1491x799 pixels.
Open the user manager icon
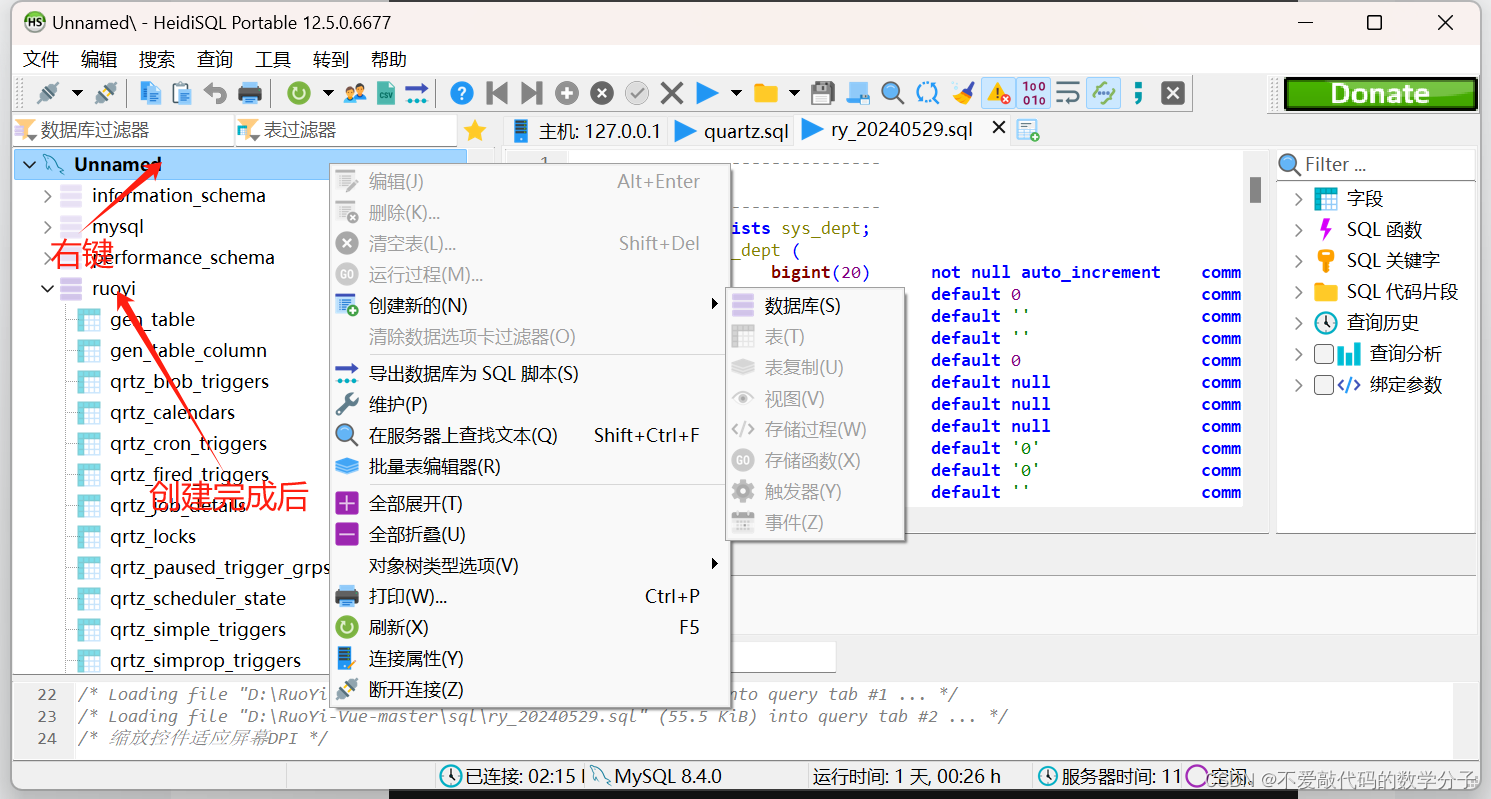point(355,93)
